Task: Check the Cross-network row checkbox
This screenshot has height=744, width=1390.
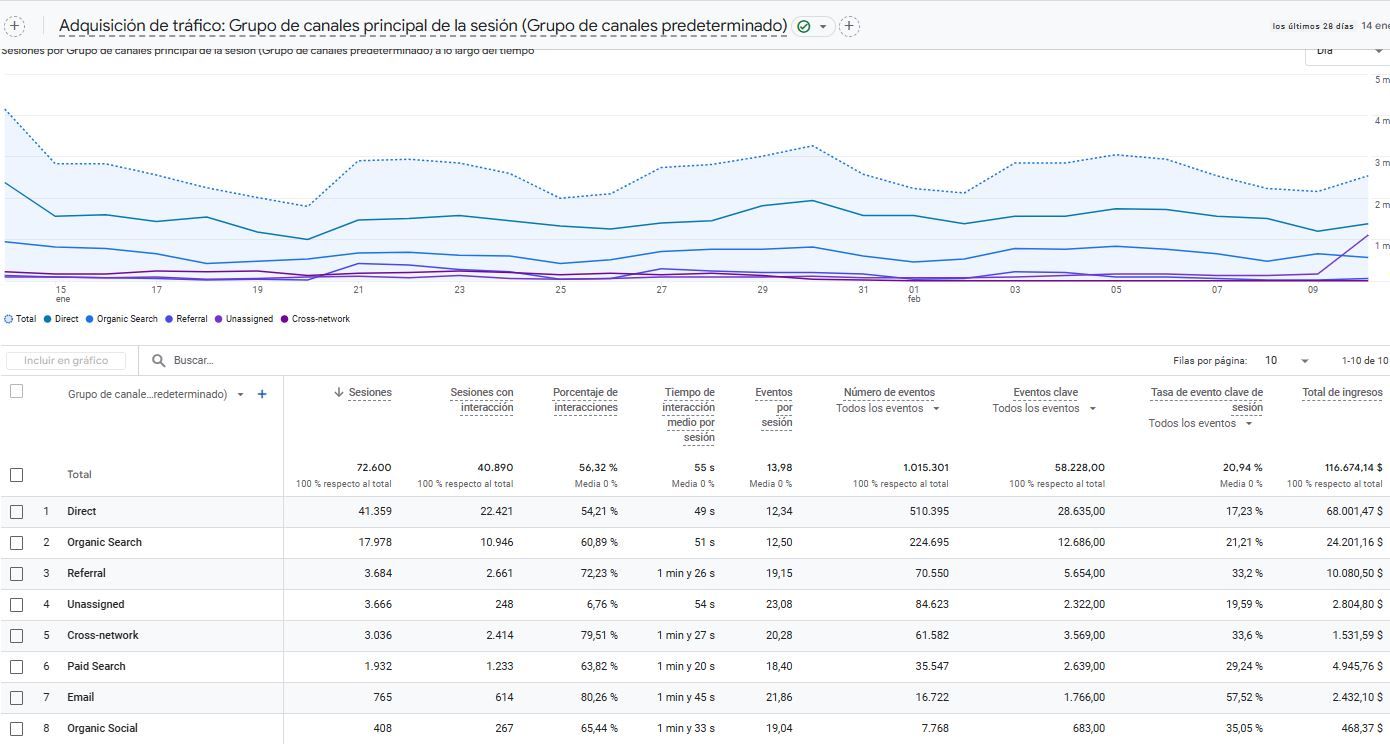Action: pos(16,635)
